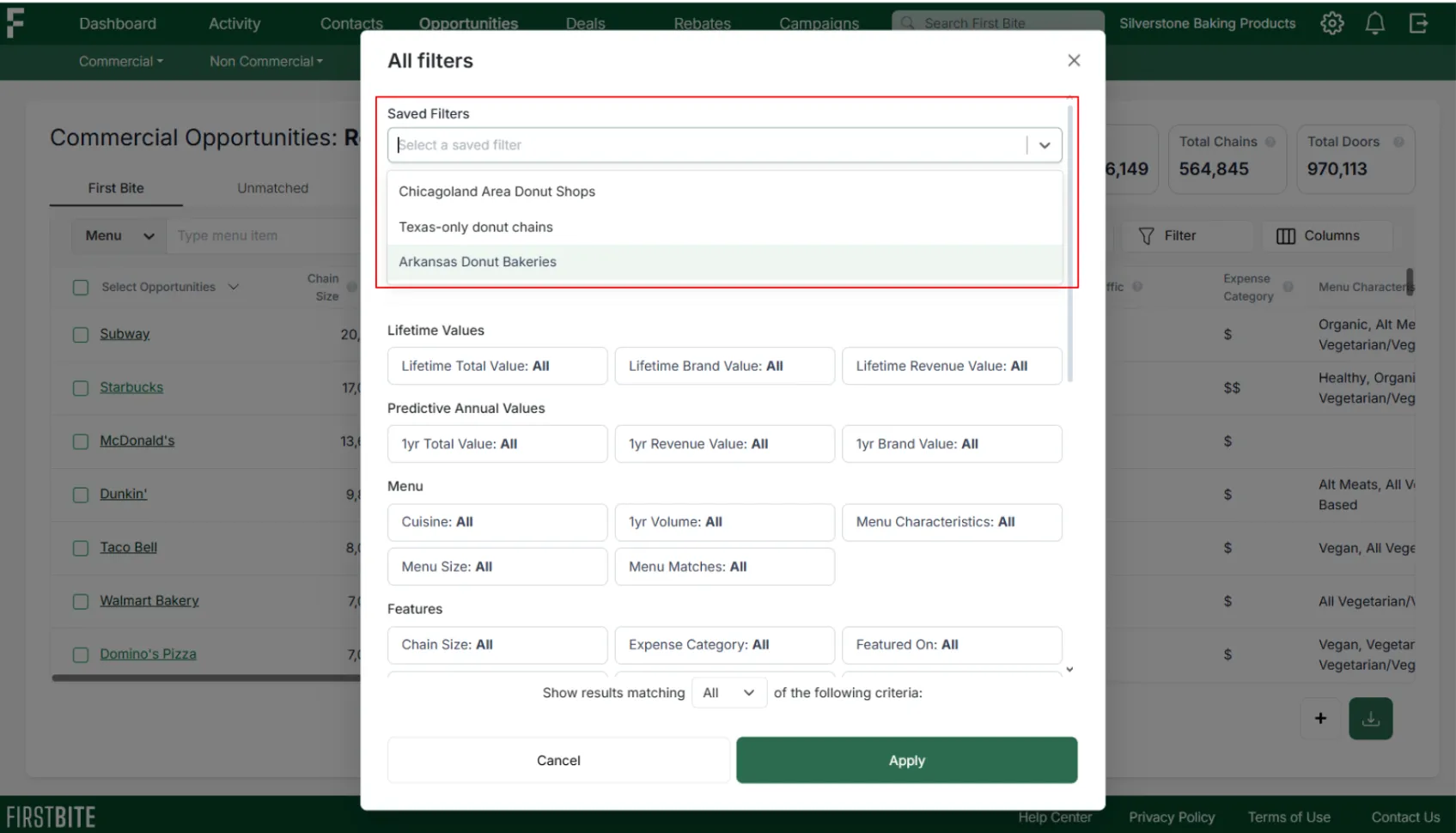Check the Walmart Bakery row checkbox
This screenshot has height=833, width=1456.
click(81, 601)
